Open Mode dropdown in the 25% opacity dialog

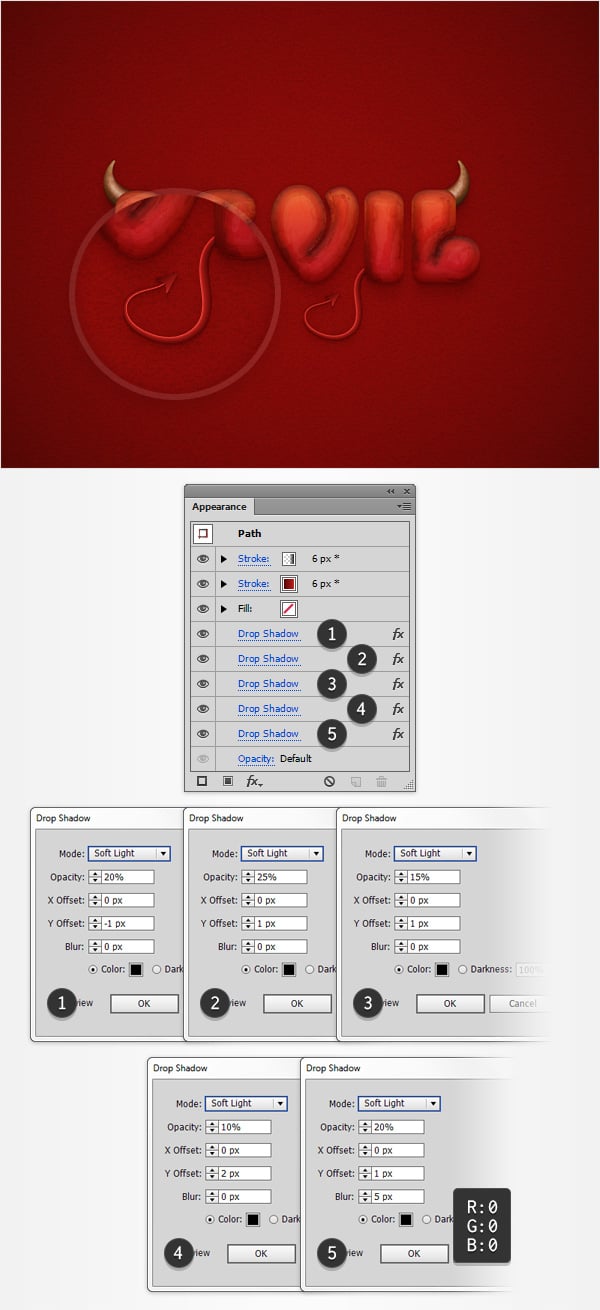coord(282,853)
